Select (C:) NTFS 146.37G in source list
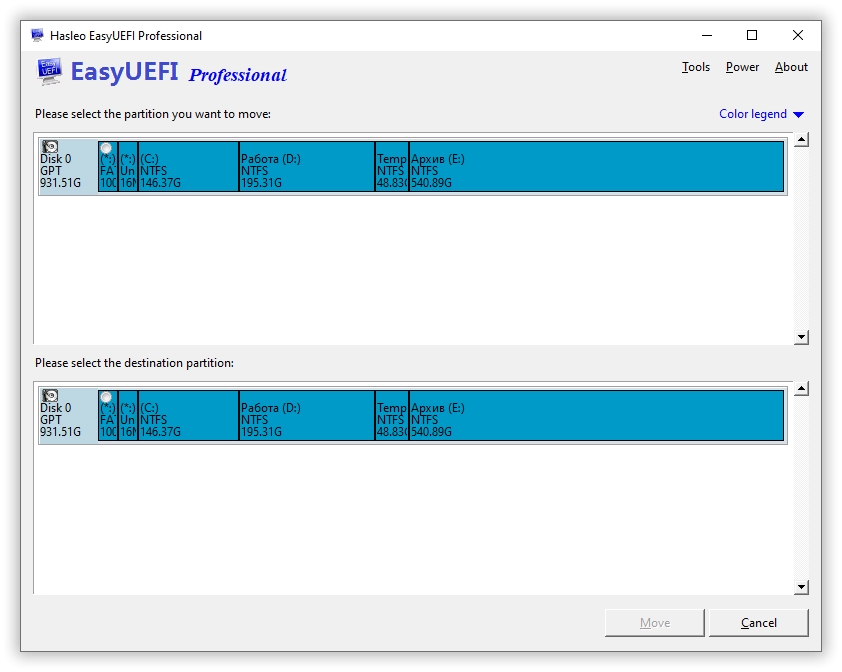 [x=188, y=166]
